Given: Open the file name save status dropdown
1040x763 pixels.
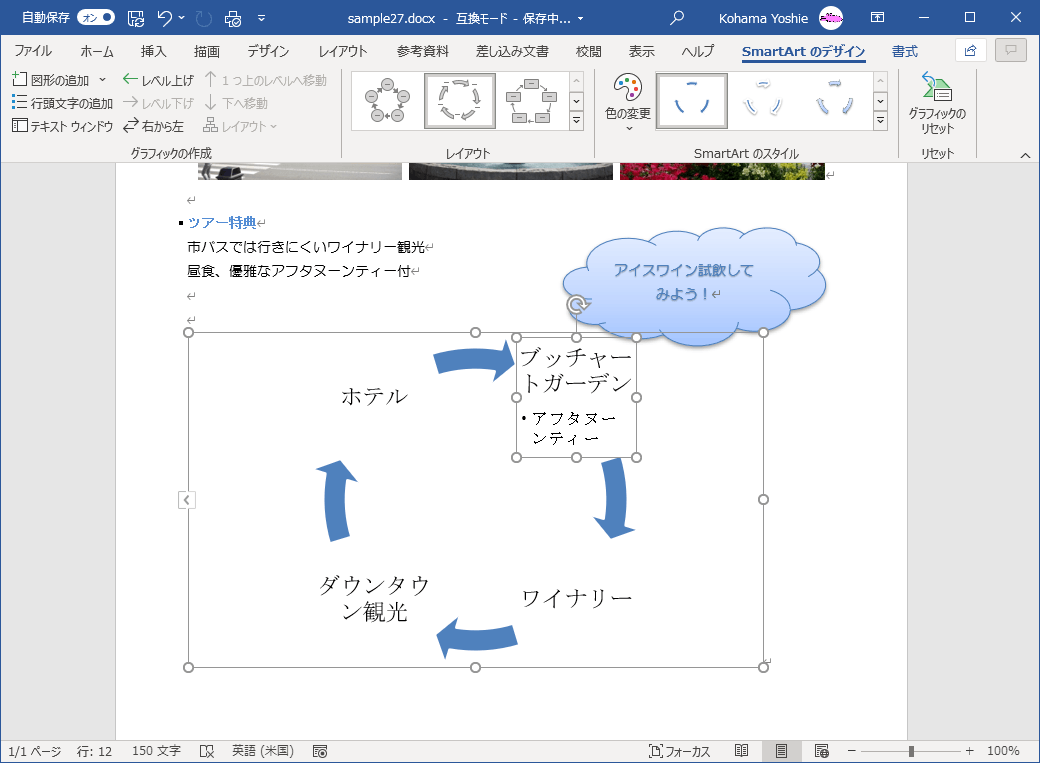Looking at the screenshot, I should pyautogui.click(x=580, y=19).
